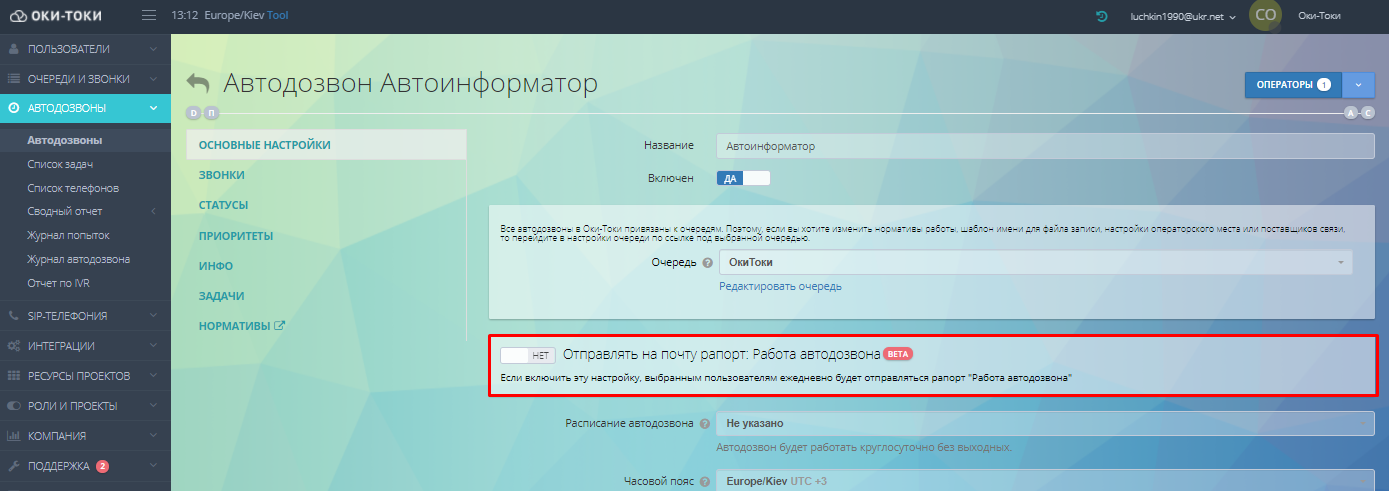
Task: Click the help icon next to Часовой пояс
Action: pos(706,481)
